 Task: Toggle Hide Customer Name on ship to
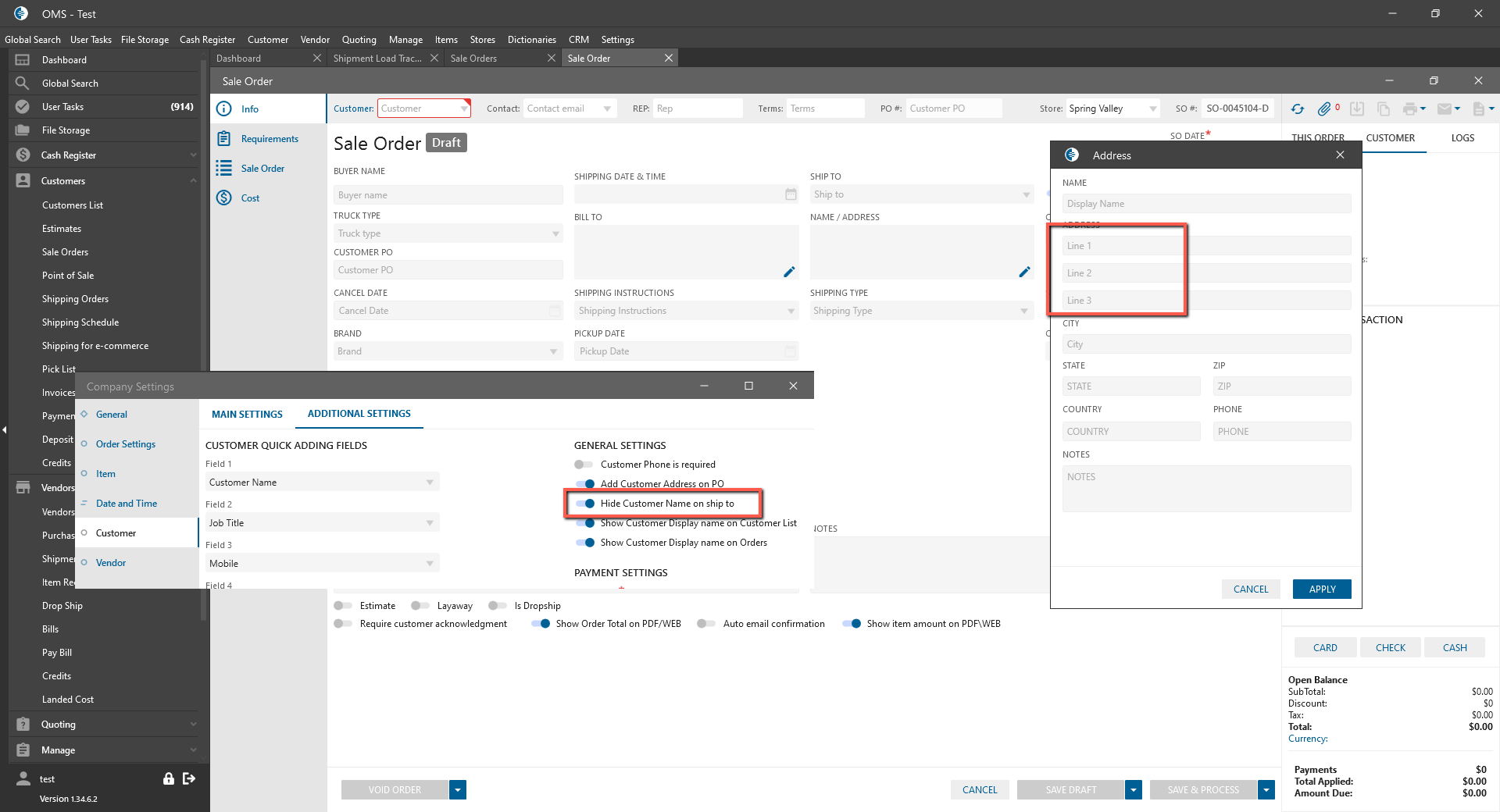tap(585, 504)
